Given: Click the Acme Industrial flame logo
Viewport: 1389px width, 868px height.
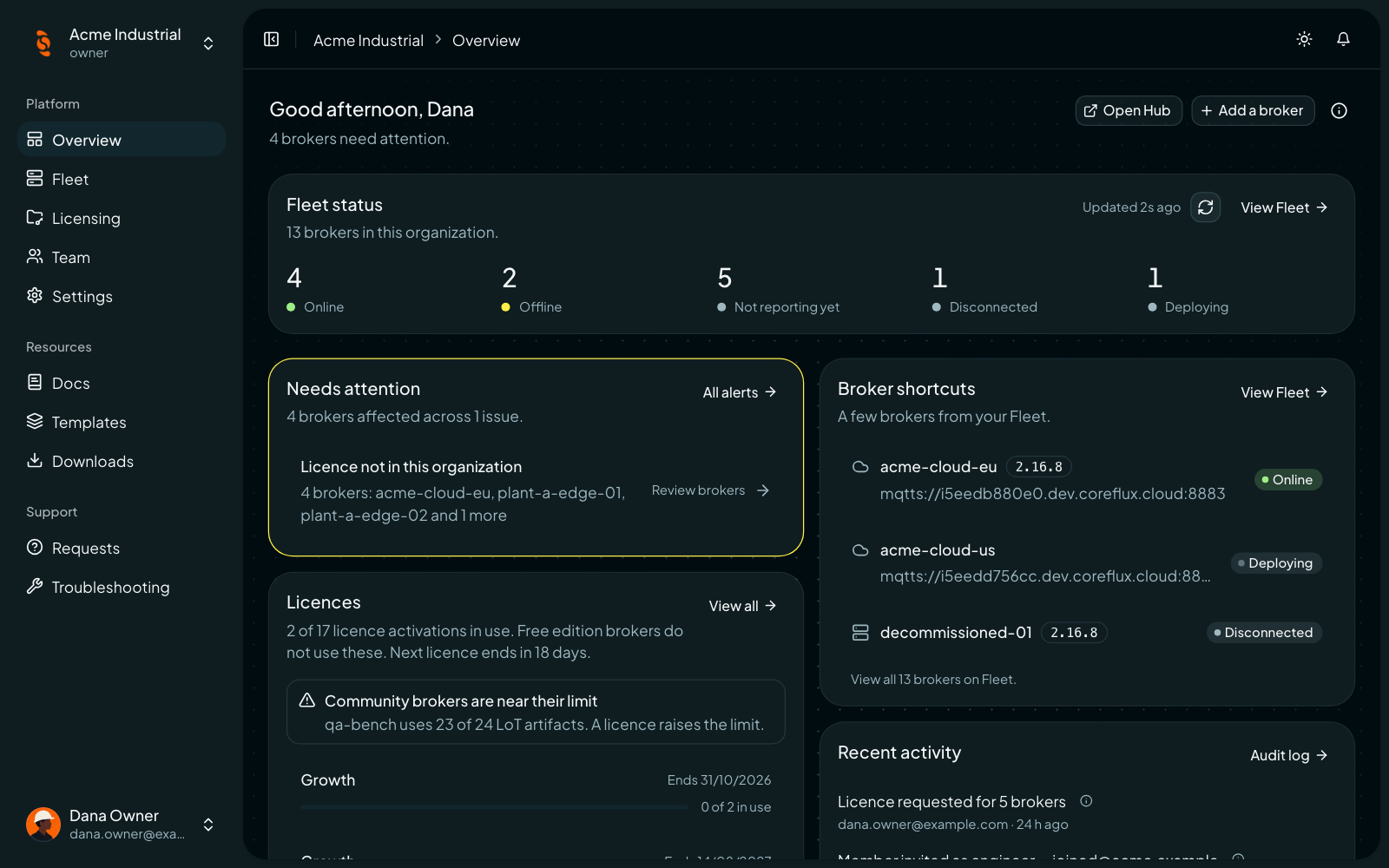Looking at the screenshot, I should pyautogui.click(x=43, y=43).
